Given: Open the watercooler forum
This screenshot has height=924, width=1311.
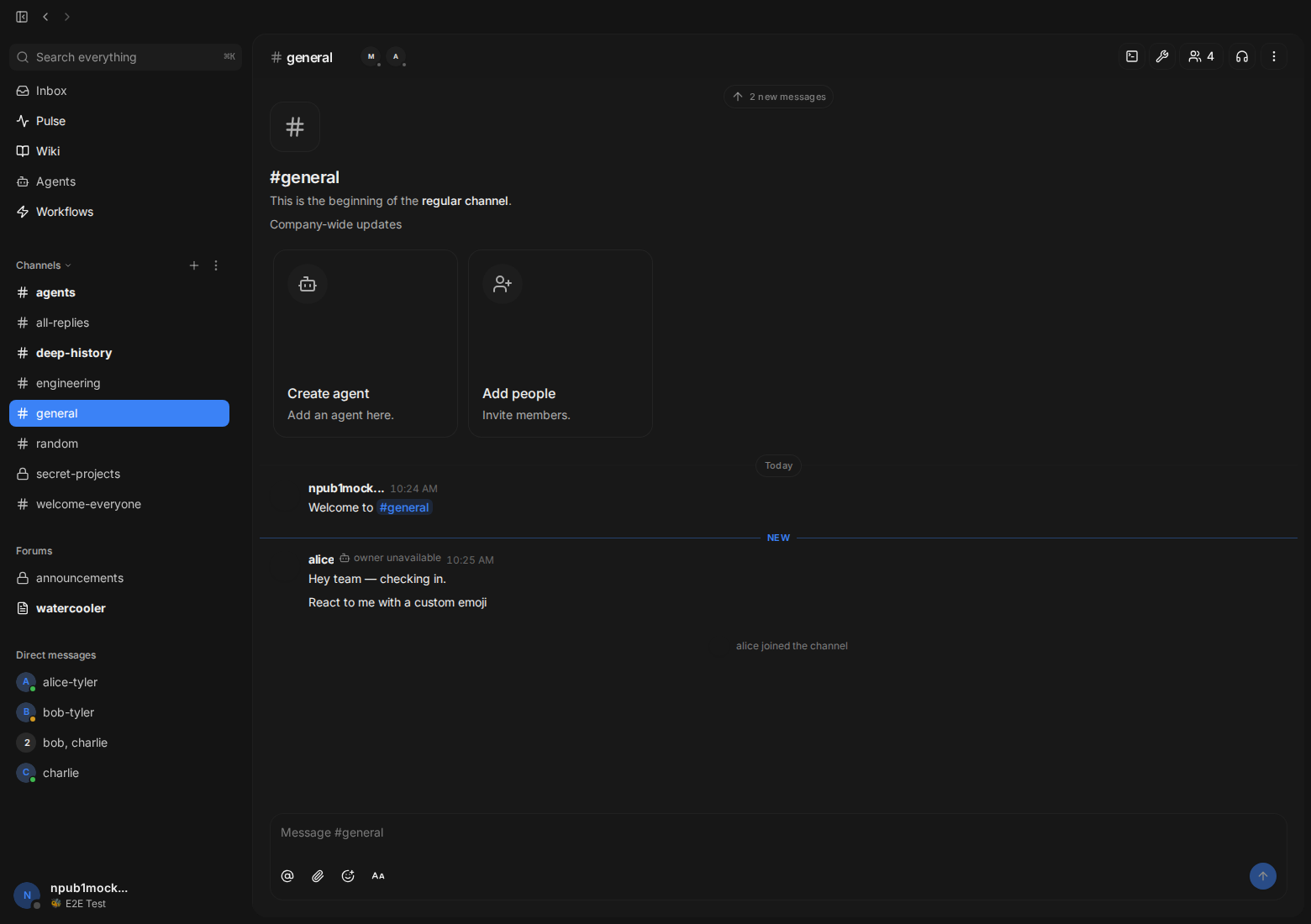Looking at the screenshot, I should 119,608.
